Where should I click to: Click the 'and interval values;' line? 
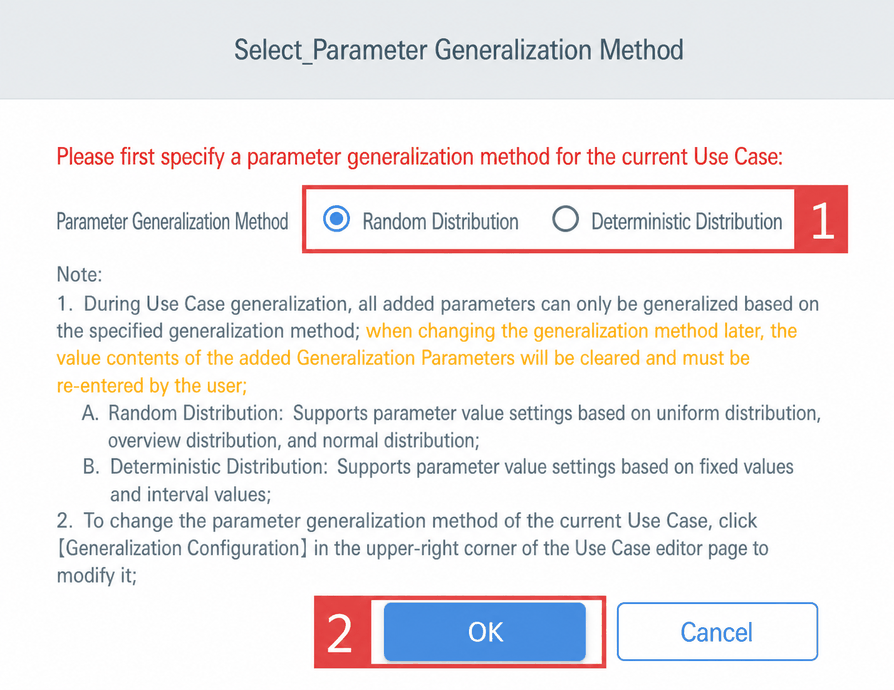click(190, 494)
